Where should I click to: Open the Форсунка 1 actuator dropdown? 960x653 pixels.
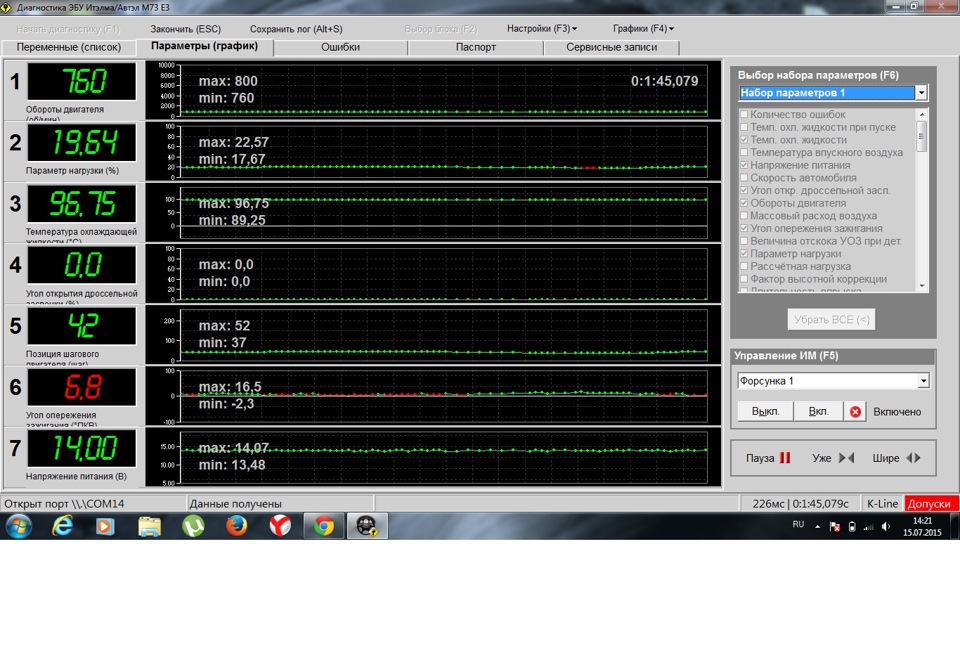click(x=923, y=381)
